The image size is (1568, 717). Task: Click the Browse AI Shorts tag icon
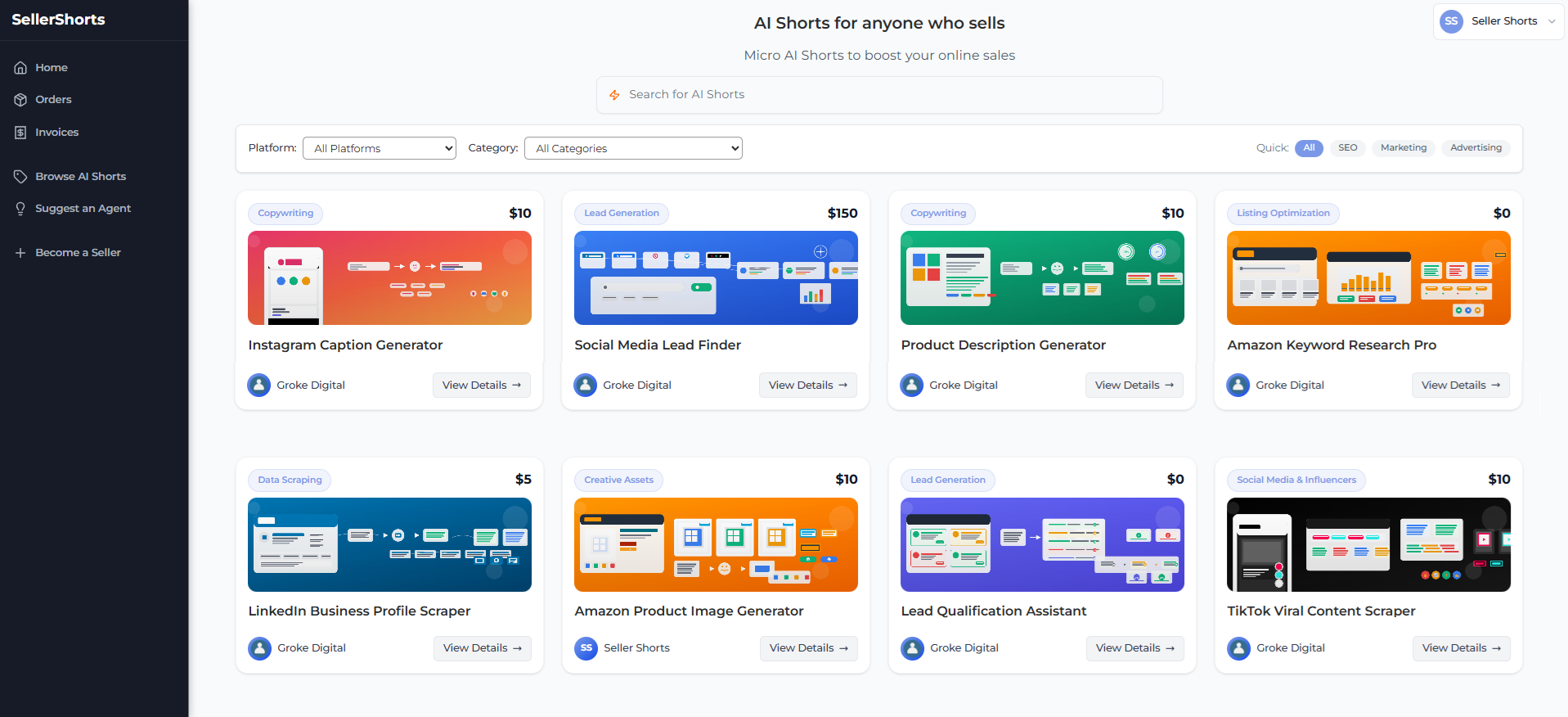coord(20,177)
